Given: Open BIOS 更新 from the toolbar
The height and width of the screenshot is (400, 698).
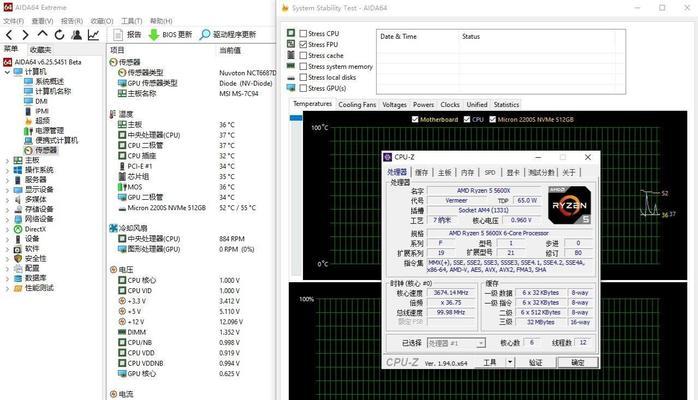Looking at the screenshot, I should point(170,35).
